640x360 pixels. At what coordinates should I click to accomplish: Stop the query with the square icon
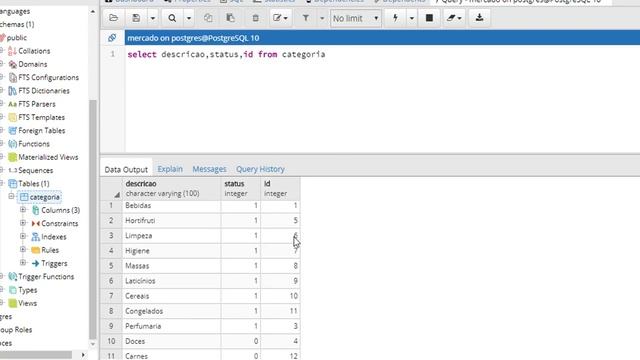(429, 18)
